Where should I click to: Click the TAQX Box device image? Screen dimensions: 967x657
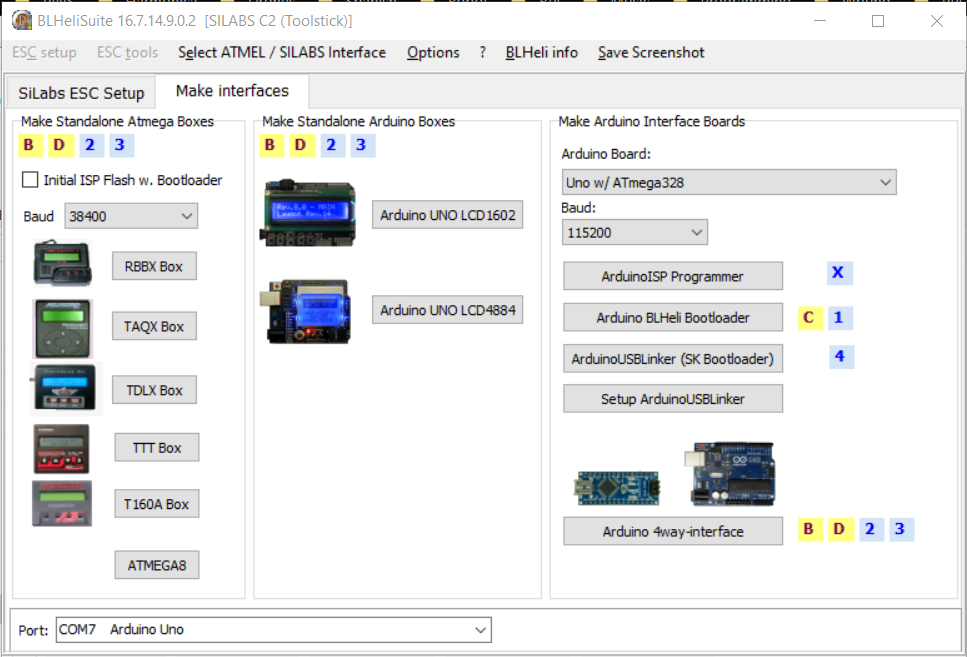(x=62, y=329)
